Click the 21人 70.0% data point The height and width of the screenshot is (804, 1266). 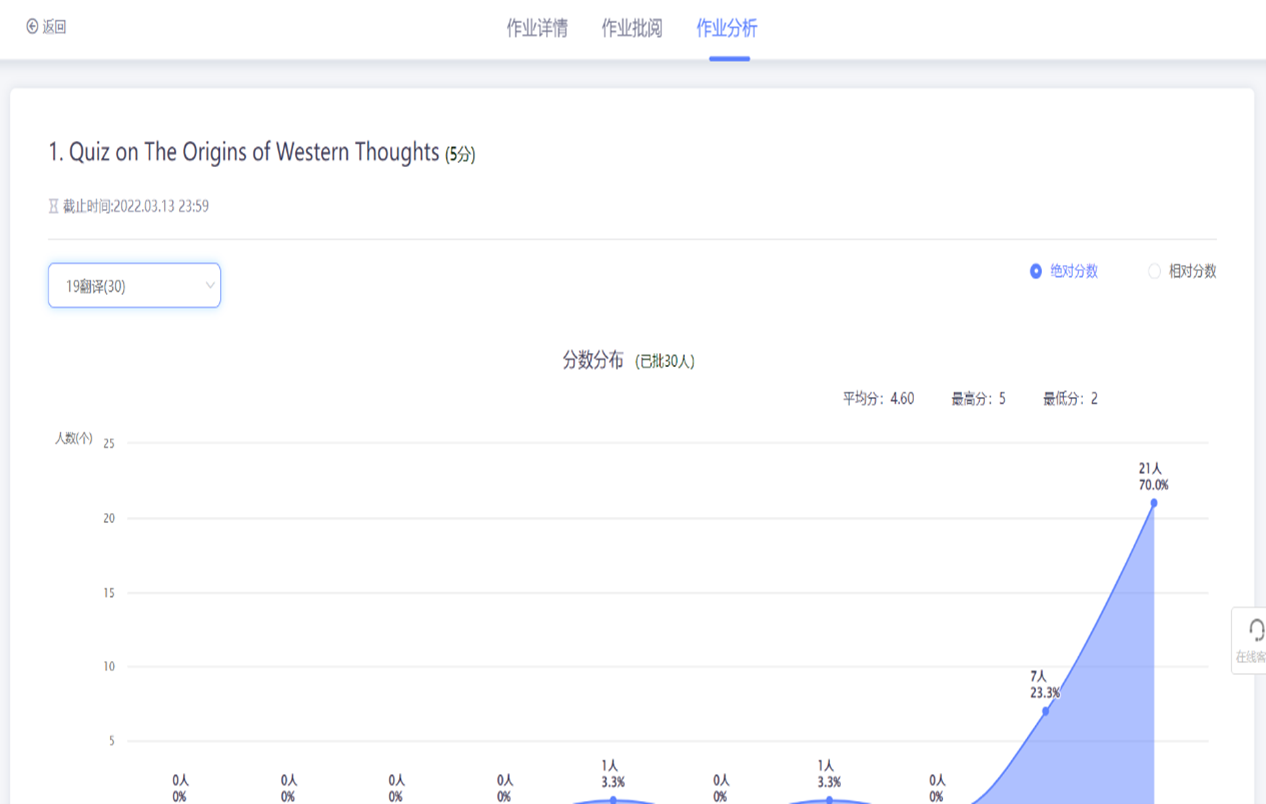click(x=1153, y=503)
